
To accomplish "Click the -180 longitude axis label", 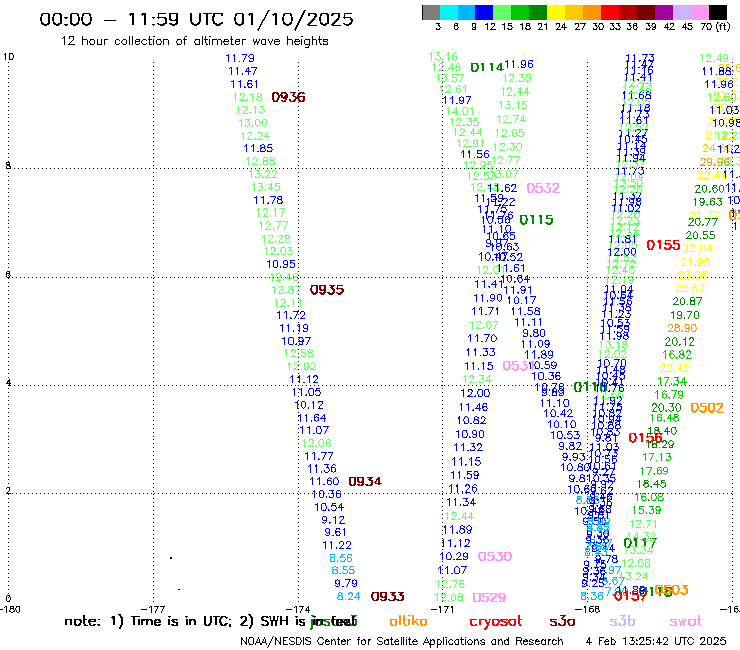I will [10, 609].
